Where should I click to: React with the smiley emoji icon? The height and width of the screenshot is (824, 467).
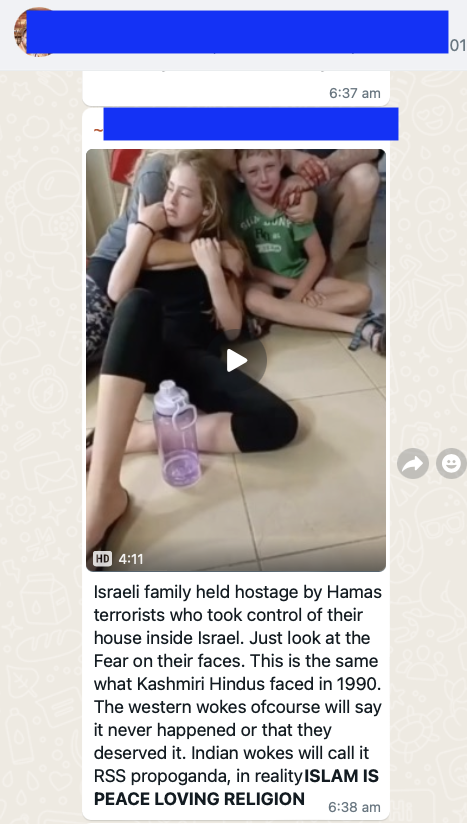(x=451, y=464)
